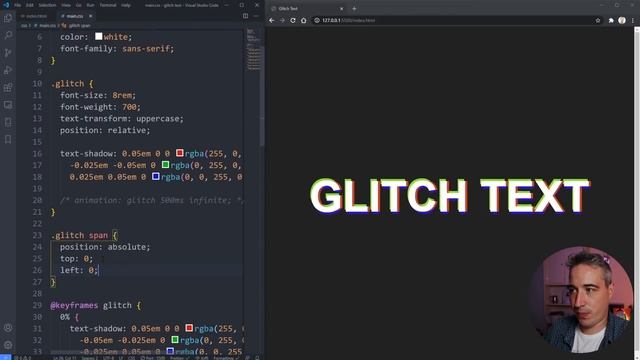Open the green rgba swatch on line 32
The width and height of the screenshot is (640, 360).
click(175, 340)
